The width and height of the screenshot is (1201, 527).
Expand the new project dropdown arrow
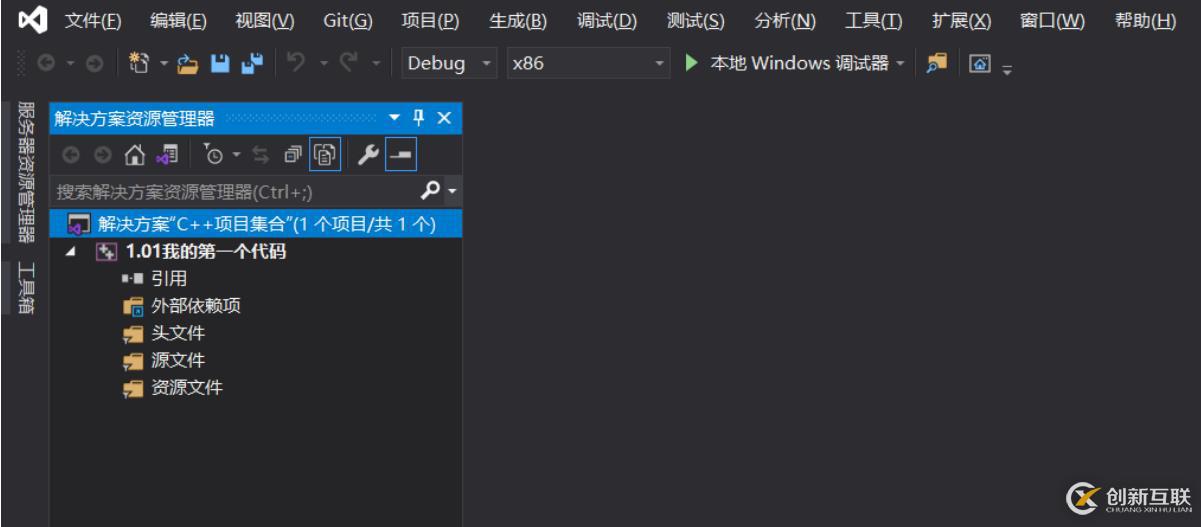(x=164, y=64)
